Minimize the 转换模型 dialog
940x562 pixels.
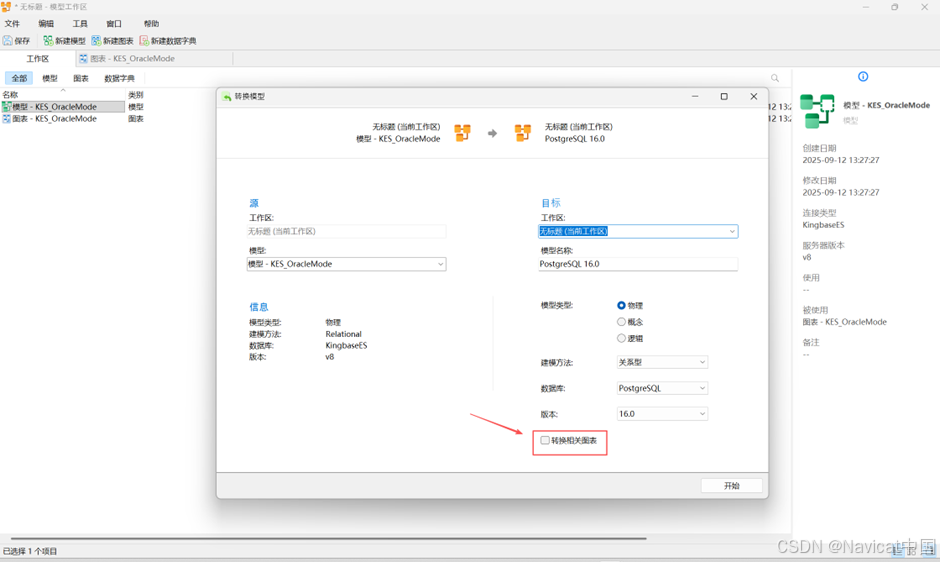(695, 97)
